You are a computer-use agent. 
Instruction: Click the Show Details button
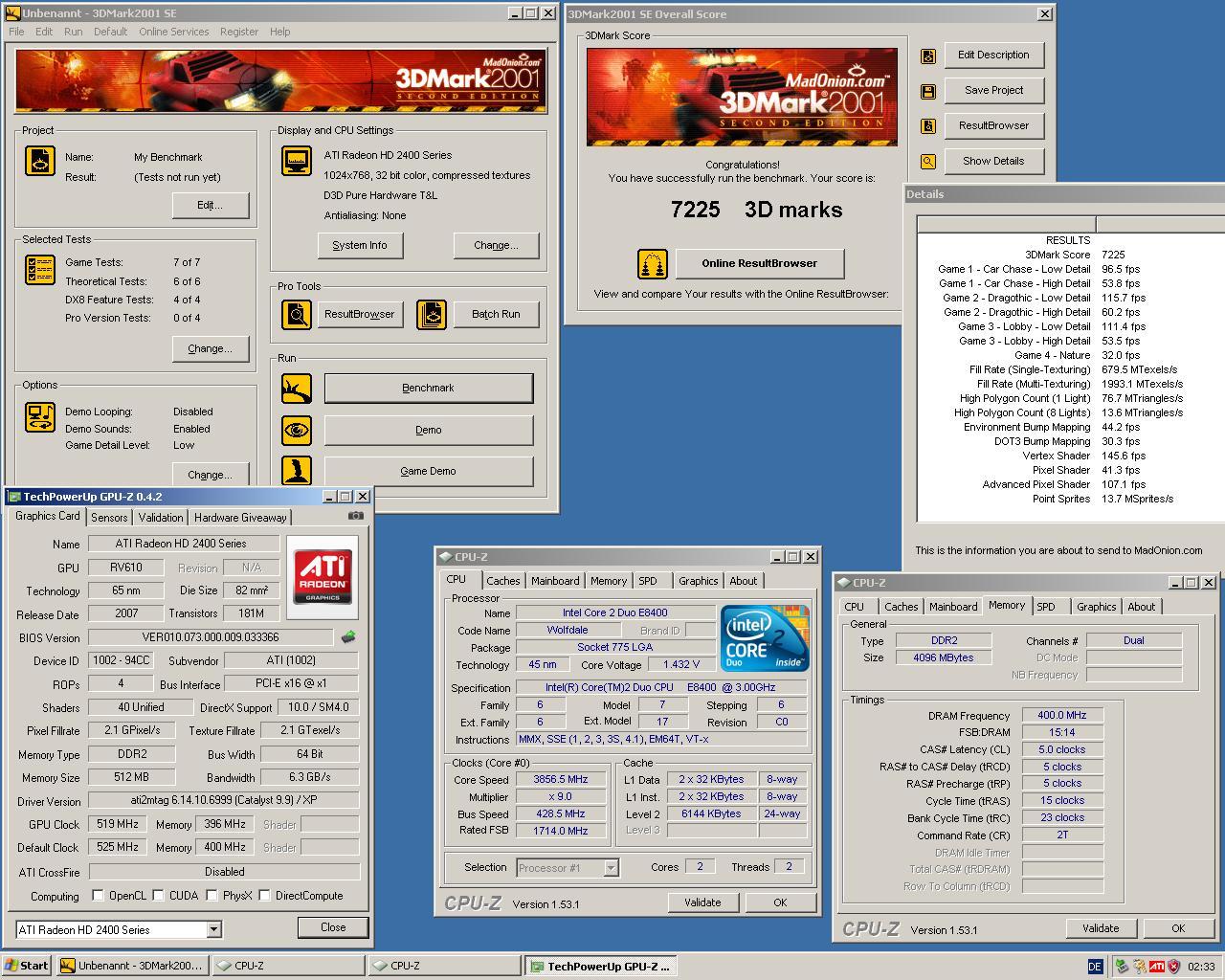pos(993,161)
